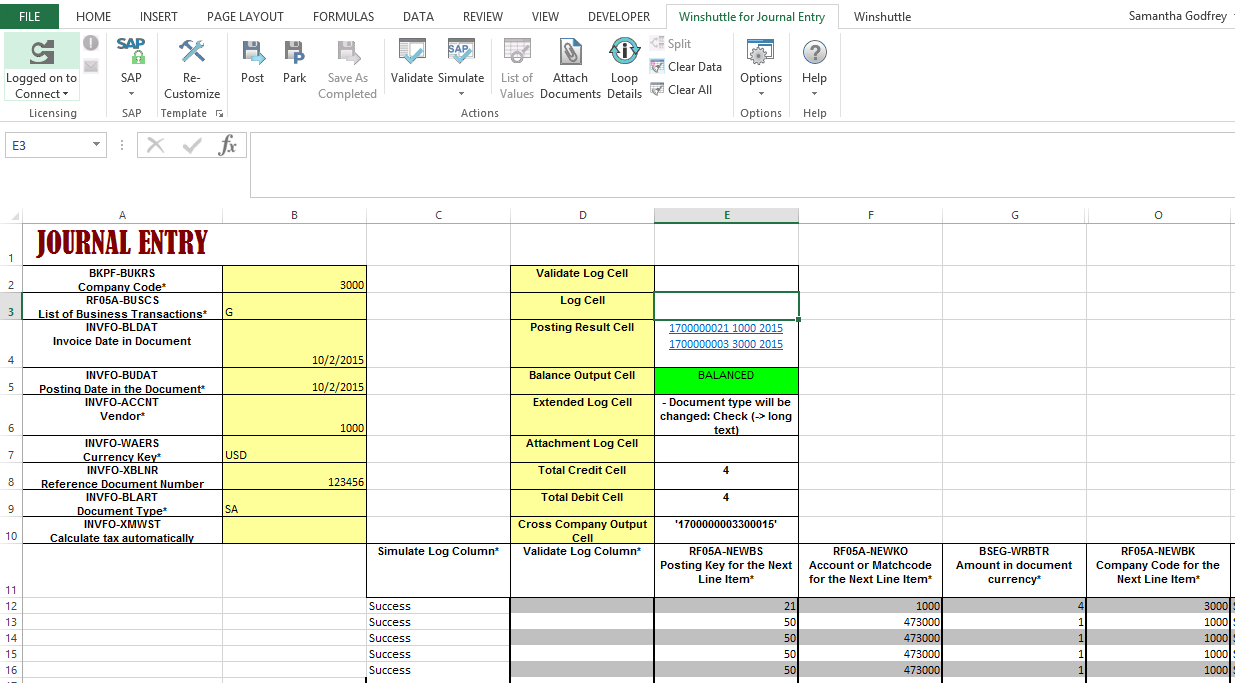Open the Help dropdown
This screenshot has height=683, width=1235.
[814, 68]
